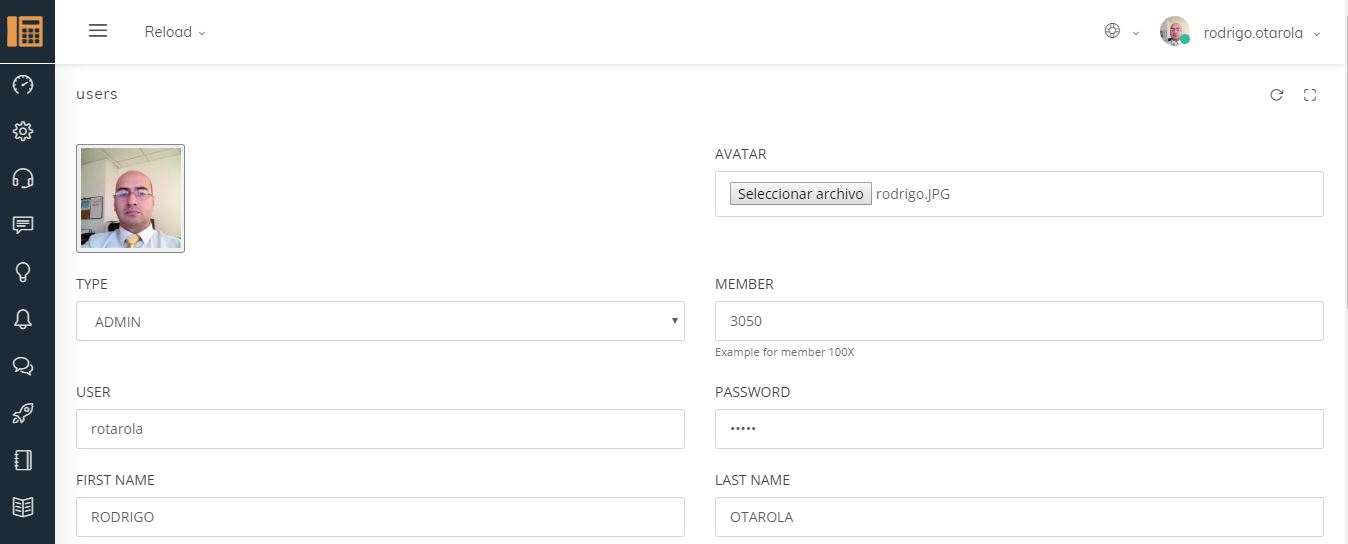Open the settings gear in sidebar
This screenshot has height=544, width=1348.
tap(23, 131)
